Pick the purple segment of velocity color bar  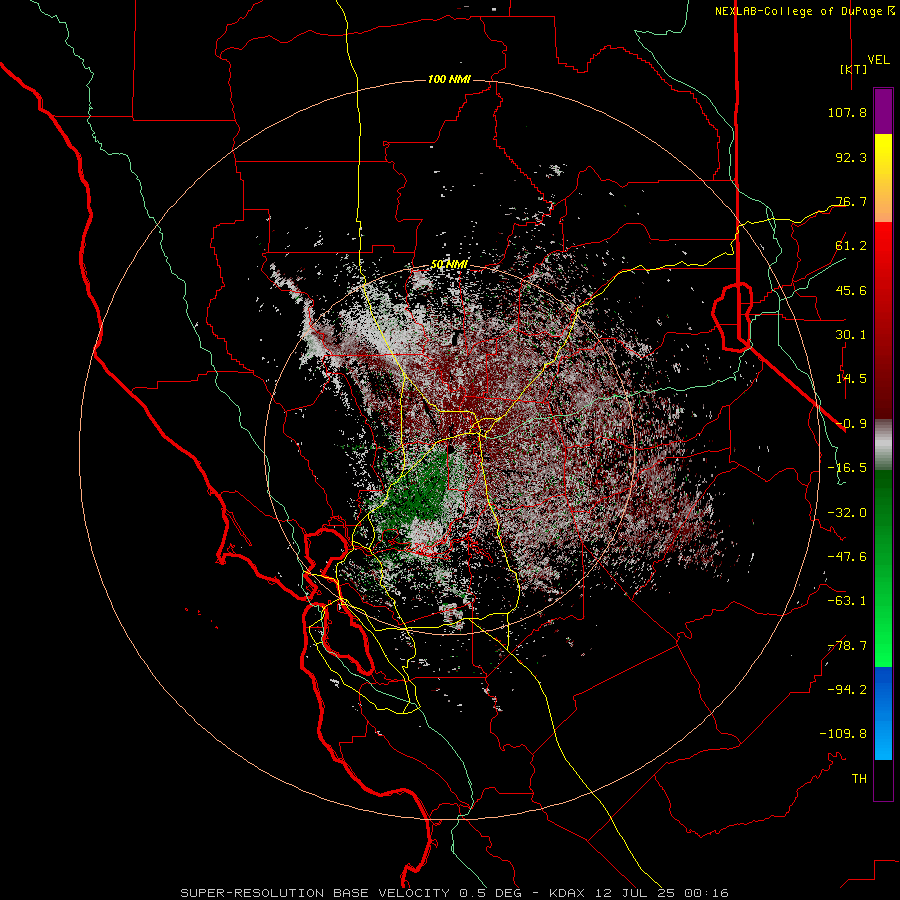(883, 112)
